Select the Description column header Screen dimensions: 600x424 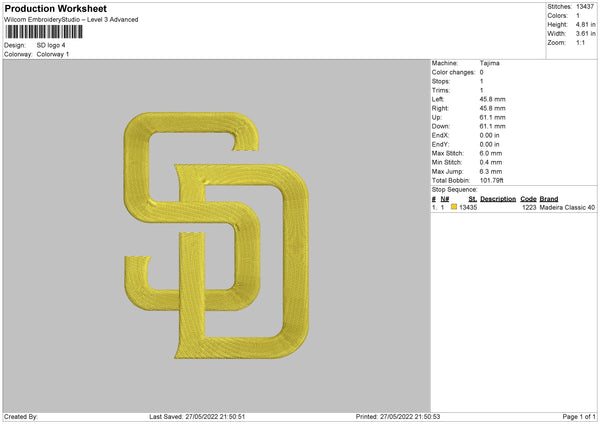pos(498,199)
